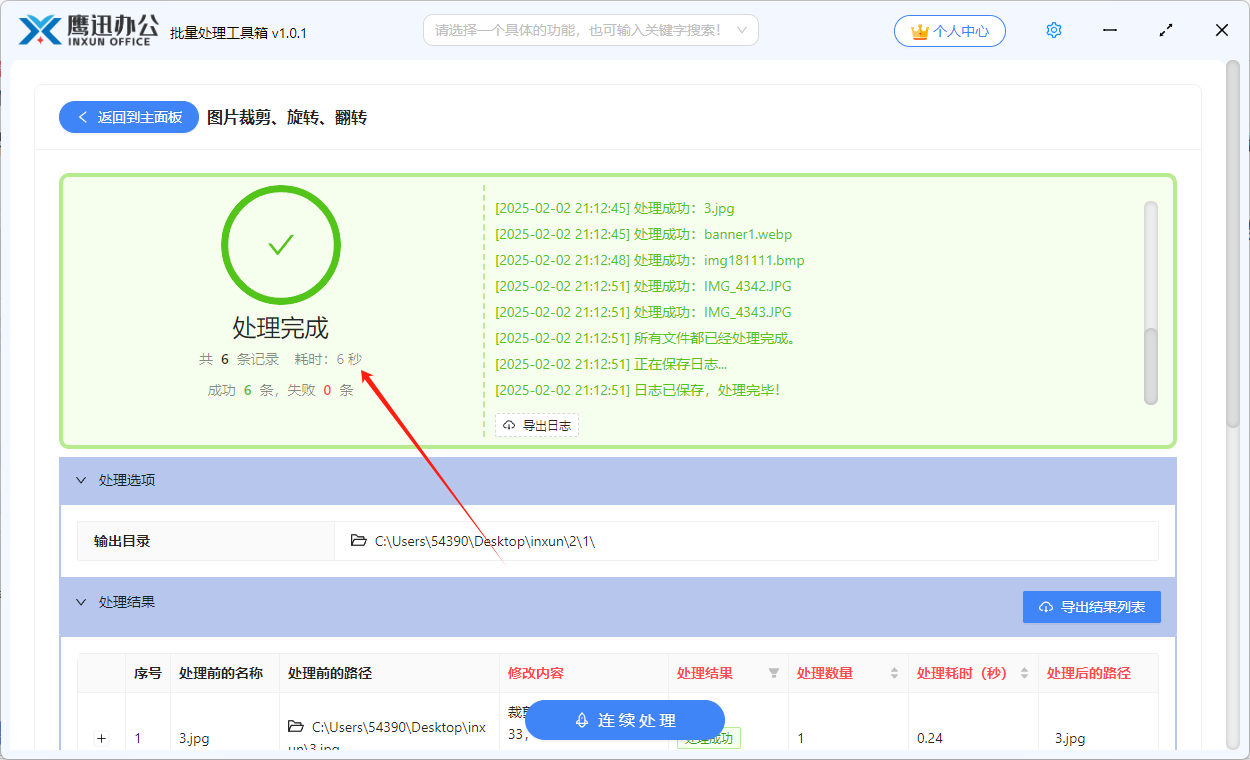Viewport: 1250px width, 760px height.
Task: Click the 0.24 time cell
Action: pyautogui.click(x=930, y=738)
